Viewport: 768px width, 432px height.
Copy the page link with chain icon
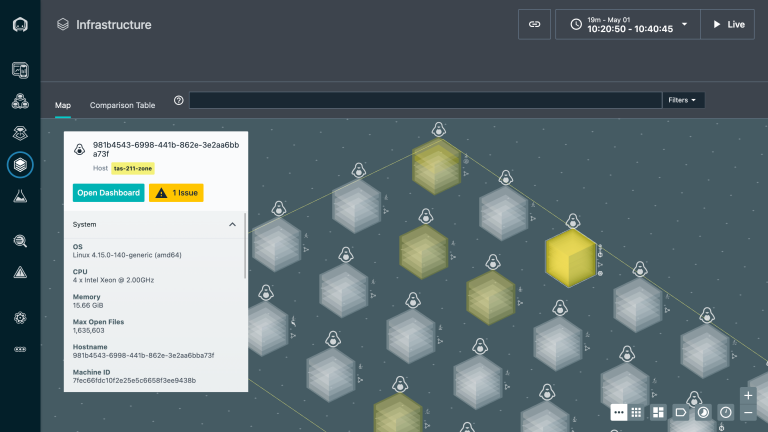(x=534, y=24)
